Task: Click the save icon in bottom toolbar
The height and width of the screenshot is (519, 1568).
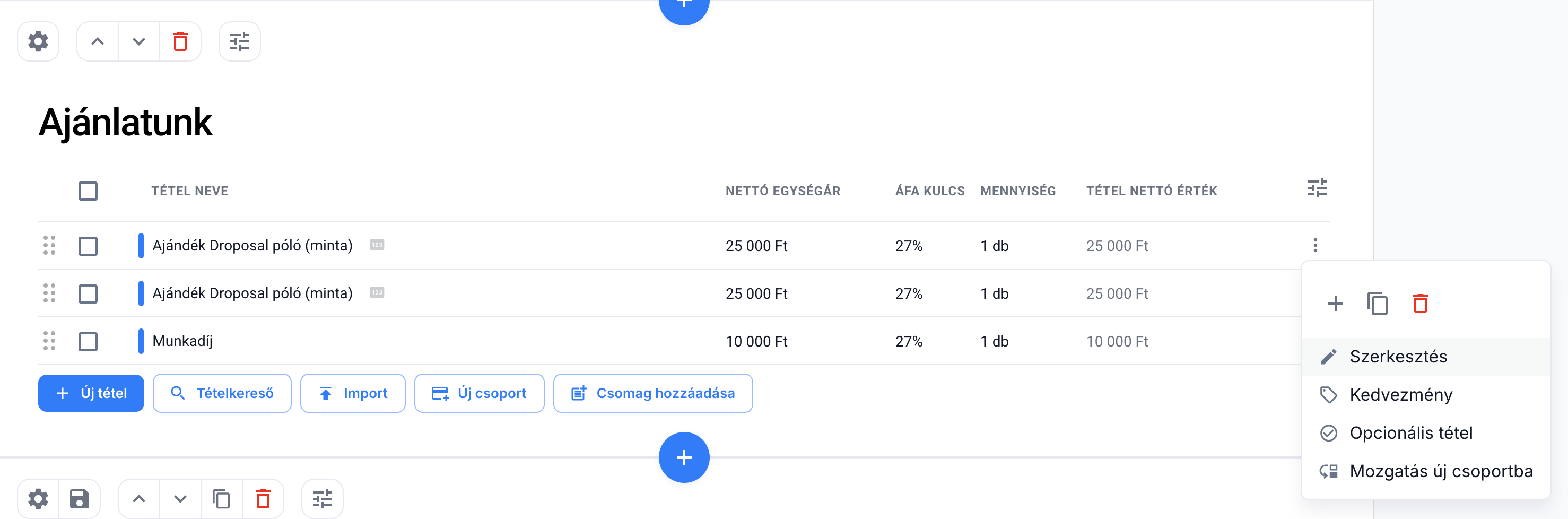Action: click(x=79, y=499)
